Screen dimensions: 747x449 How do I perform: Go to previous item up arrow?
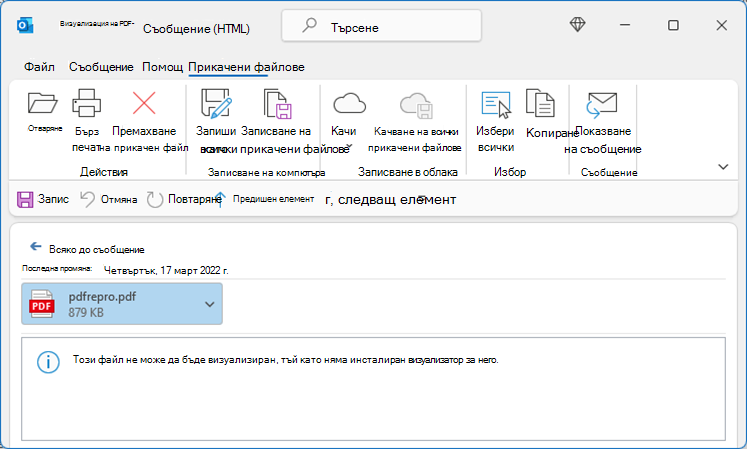click(x=220, y=199)
